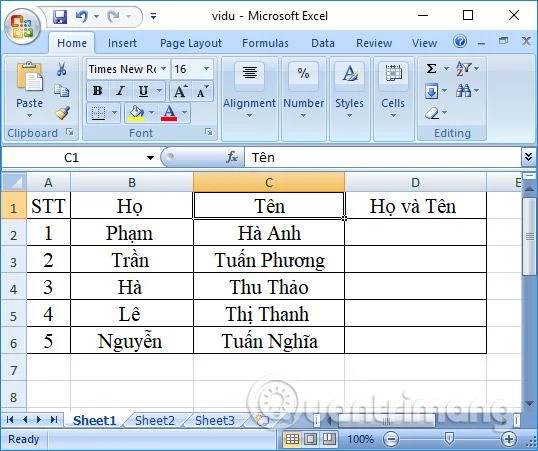The width and height of the screenshot is (538, 451).
Task: Apply yellow fill color to cell
Action: [136, 113]
